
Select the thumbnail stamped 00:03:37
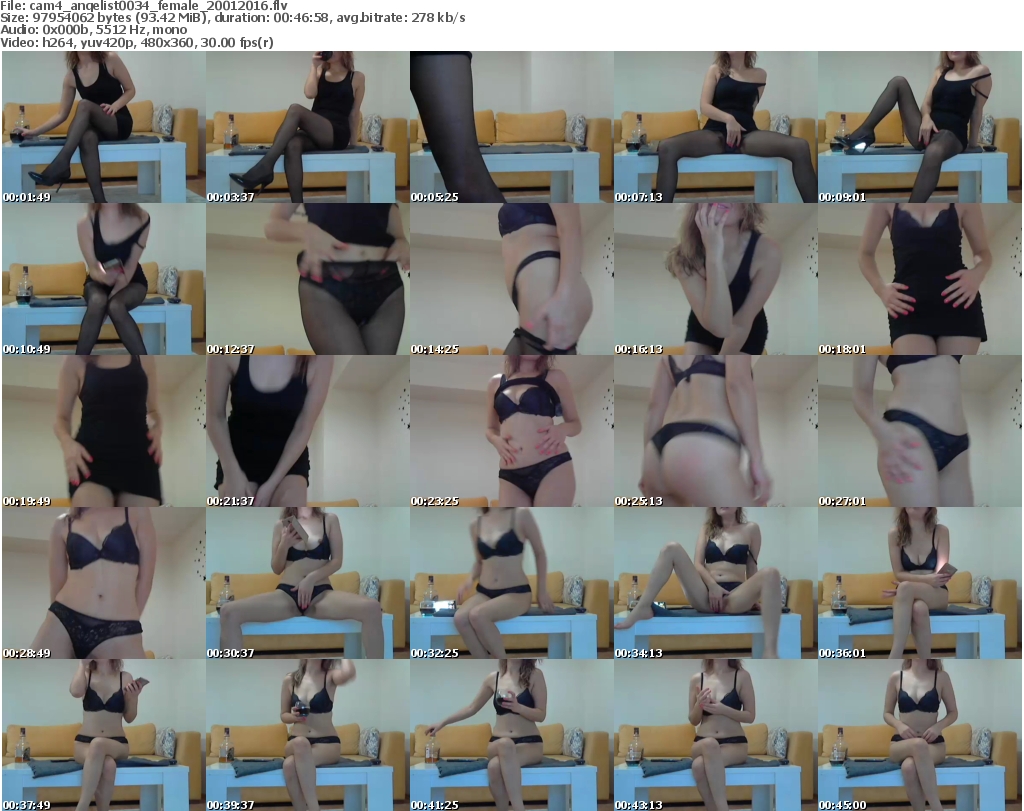point(308,127)
